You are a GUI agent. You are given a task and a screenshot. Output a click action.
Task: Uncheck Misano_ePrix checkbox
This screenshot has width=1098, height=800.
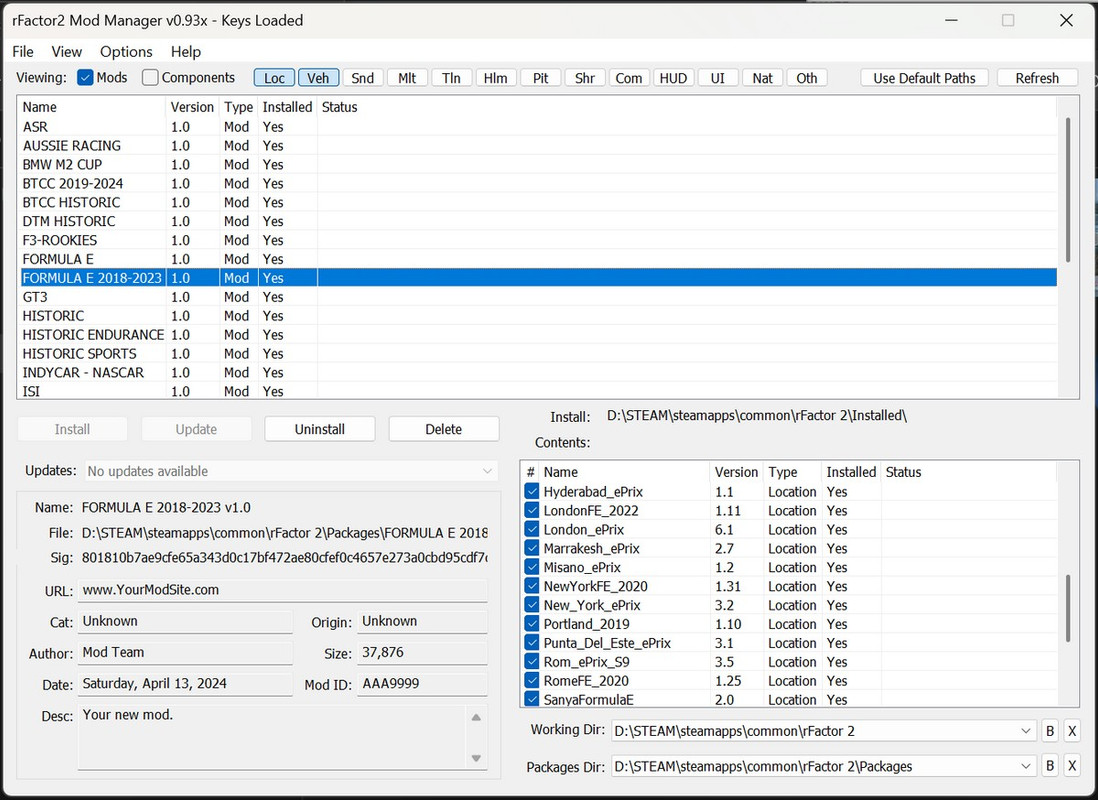(531, 567)
